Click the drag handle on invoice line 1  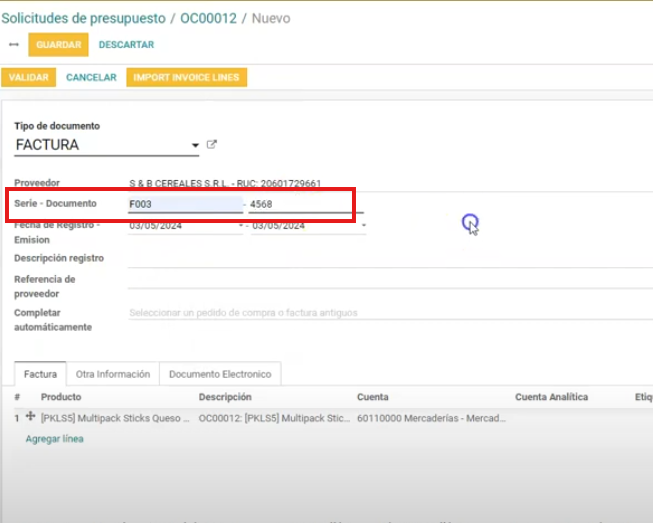(29, 417)
